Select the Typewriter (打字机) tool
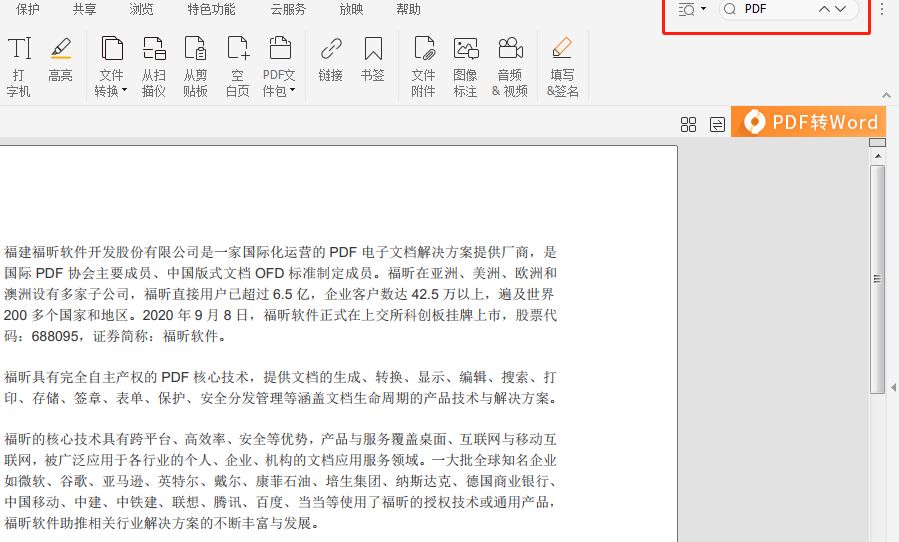899x542 pixels. click(x=19, y=67)
